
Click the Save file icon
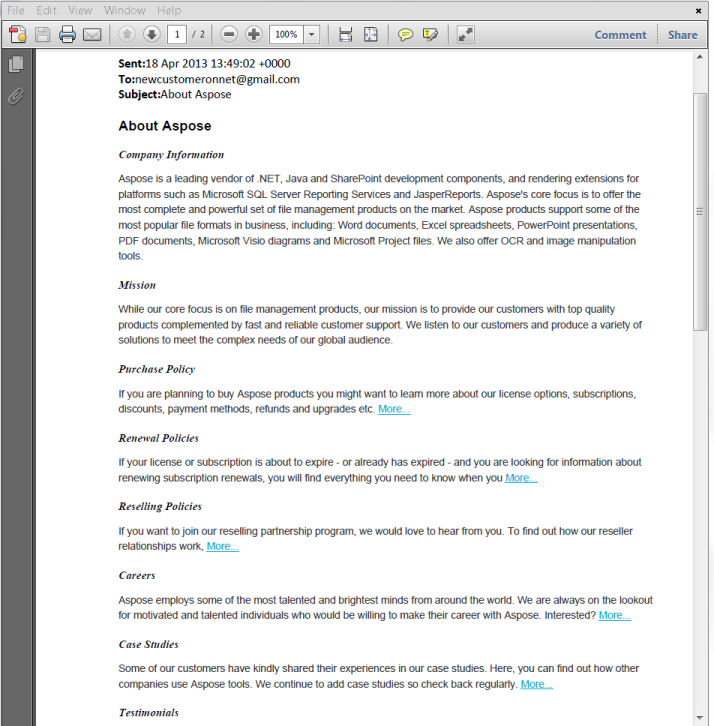pos(43,35)
